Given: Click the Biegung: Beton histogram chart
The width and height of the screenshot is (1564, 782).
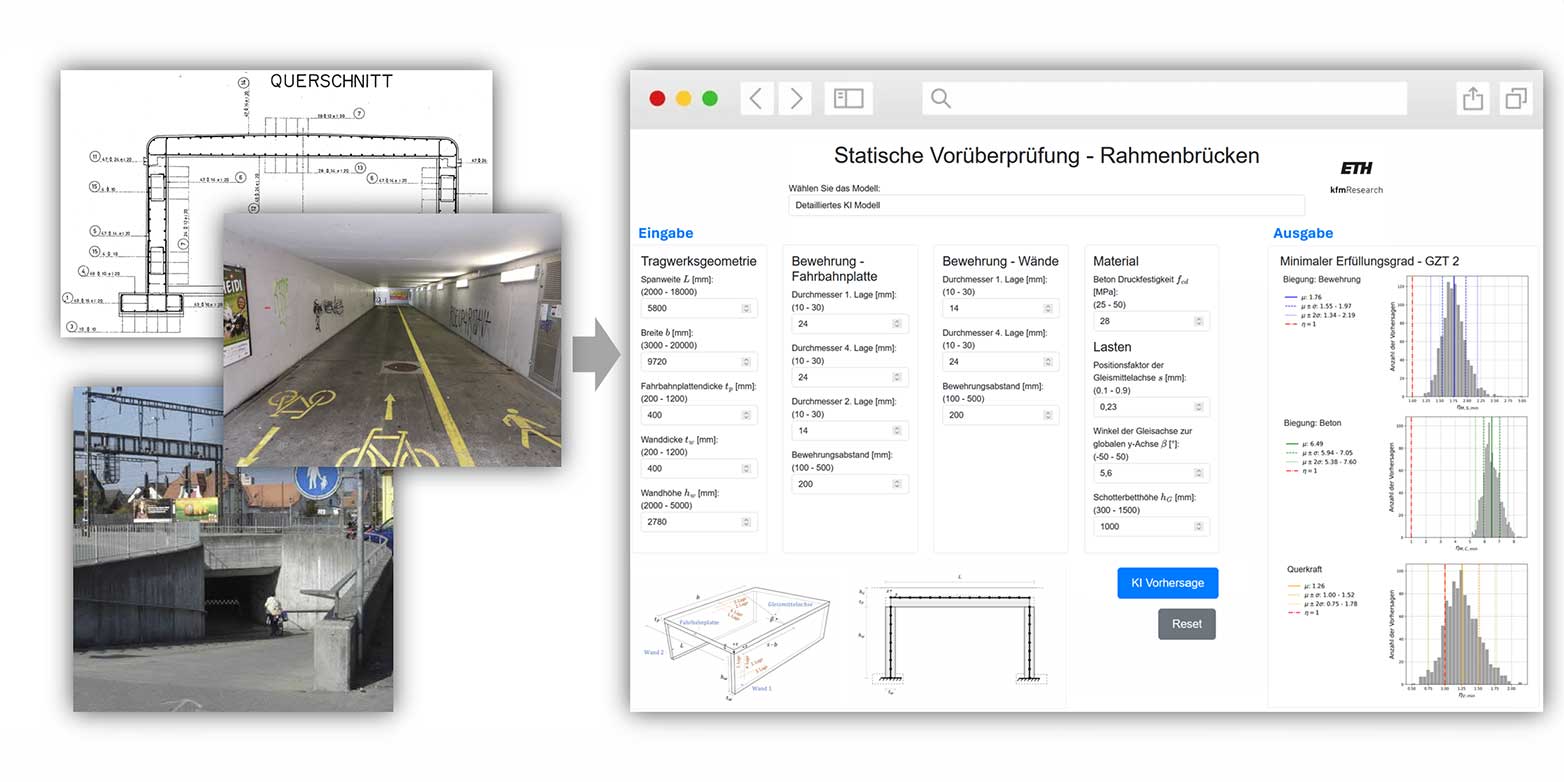Looking at the screenshot, I should tap(1459, 483).
